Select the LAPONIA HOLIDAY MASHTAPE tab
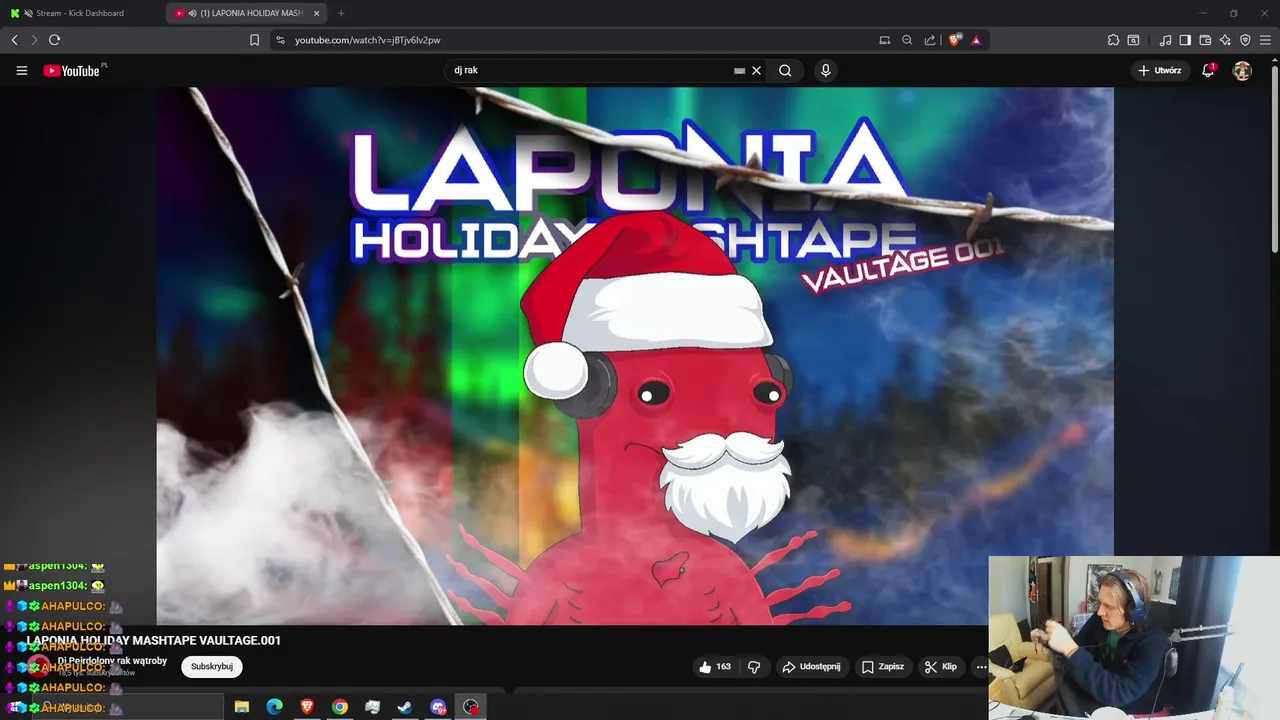 [x=247, y=13]
